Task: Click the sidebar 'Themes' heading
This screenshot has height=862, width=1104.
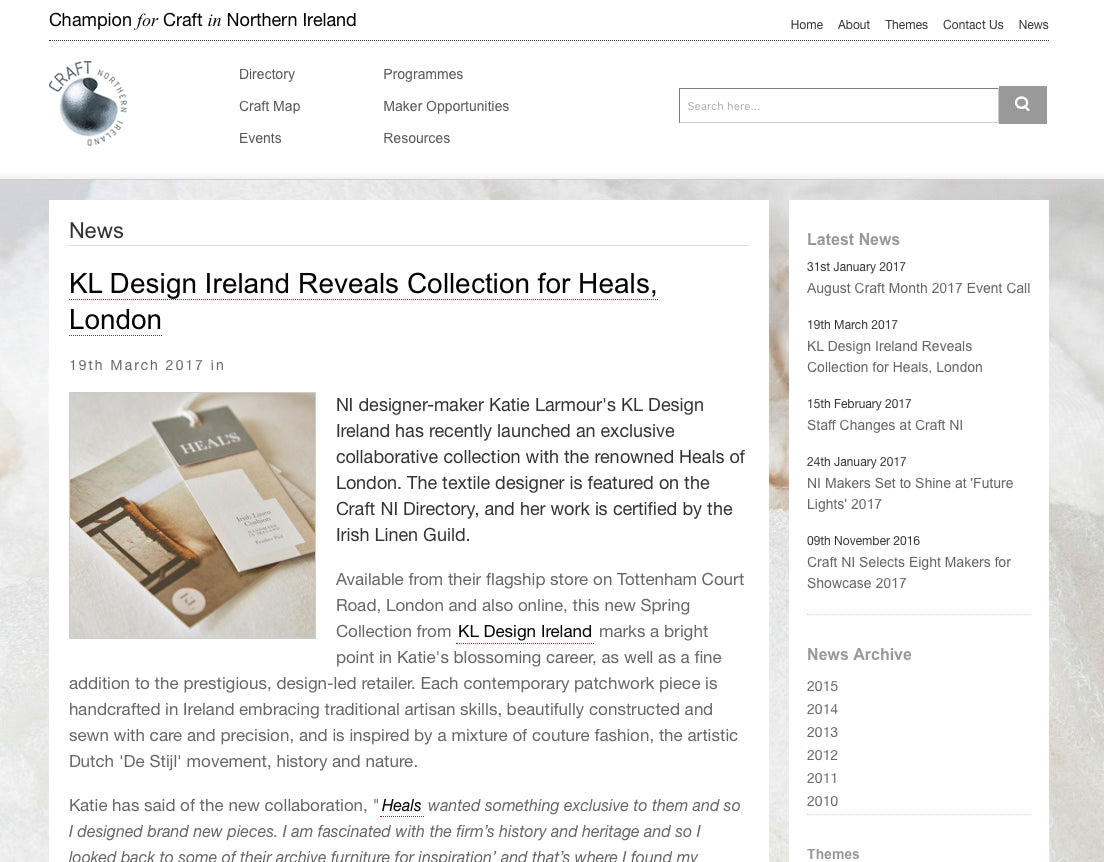Action: (833, 854)
